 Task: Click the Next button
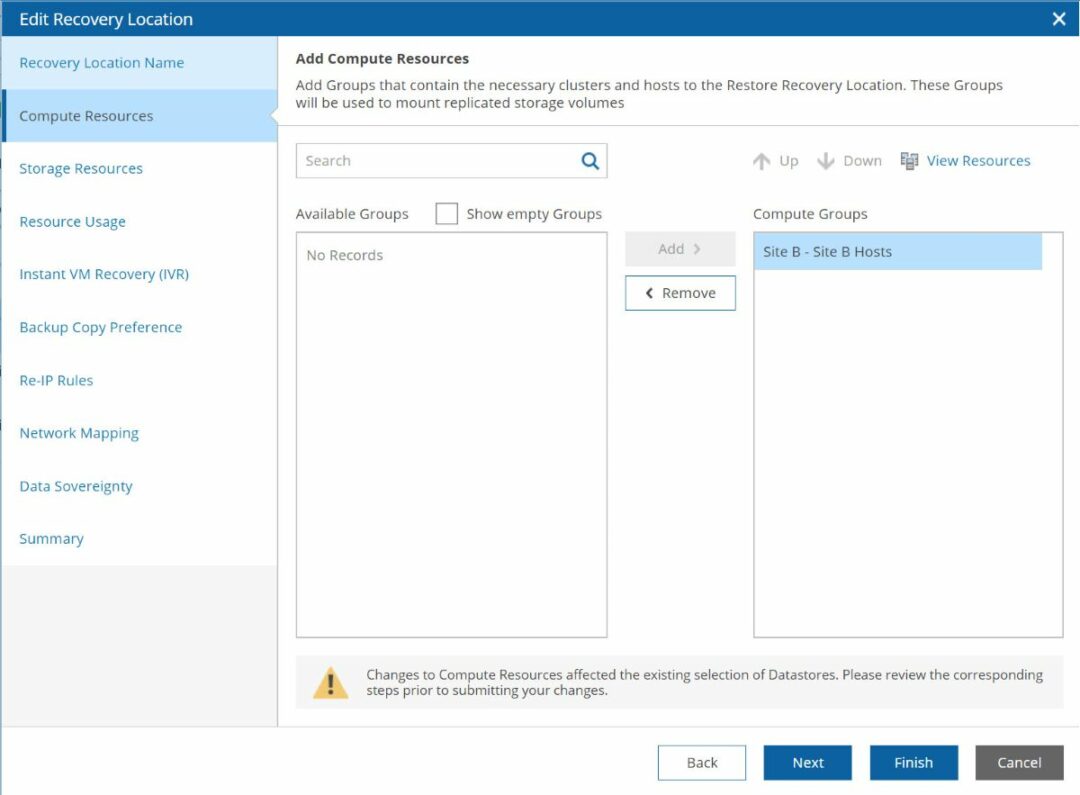(807, 762)
